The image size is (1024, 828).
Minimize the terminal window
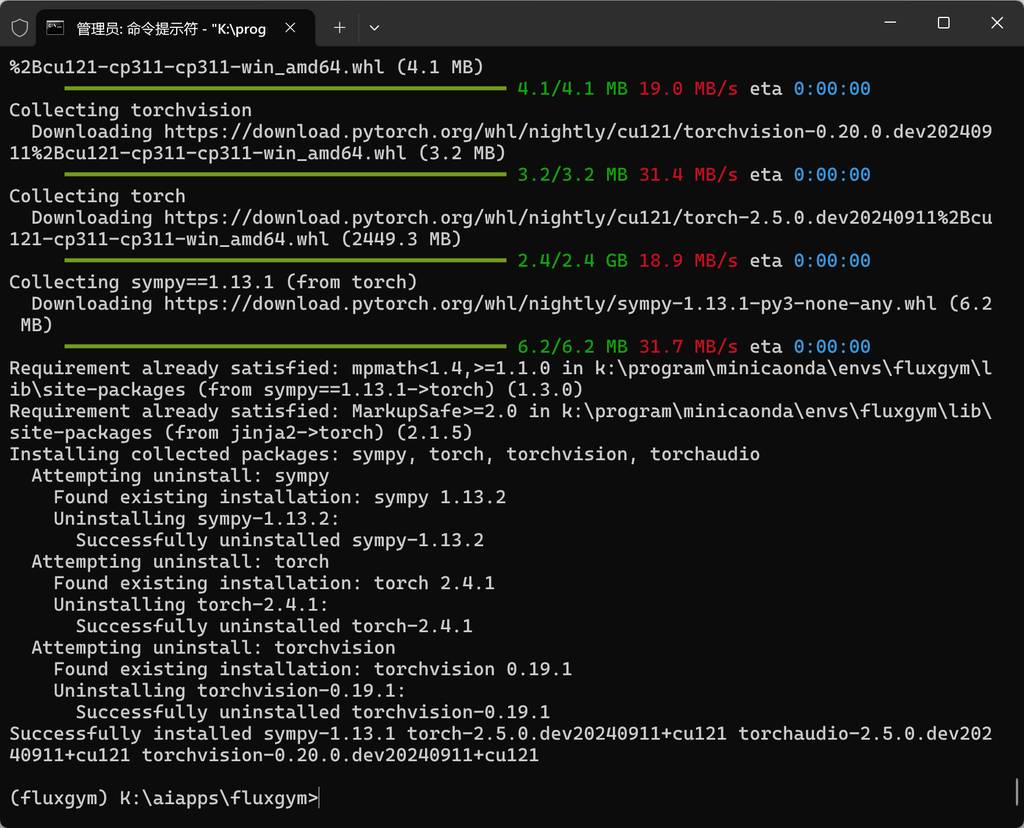click(x=889, y=23)
